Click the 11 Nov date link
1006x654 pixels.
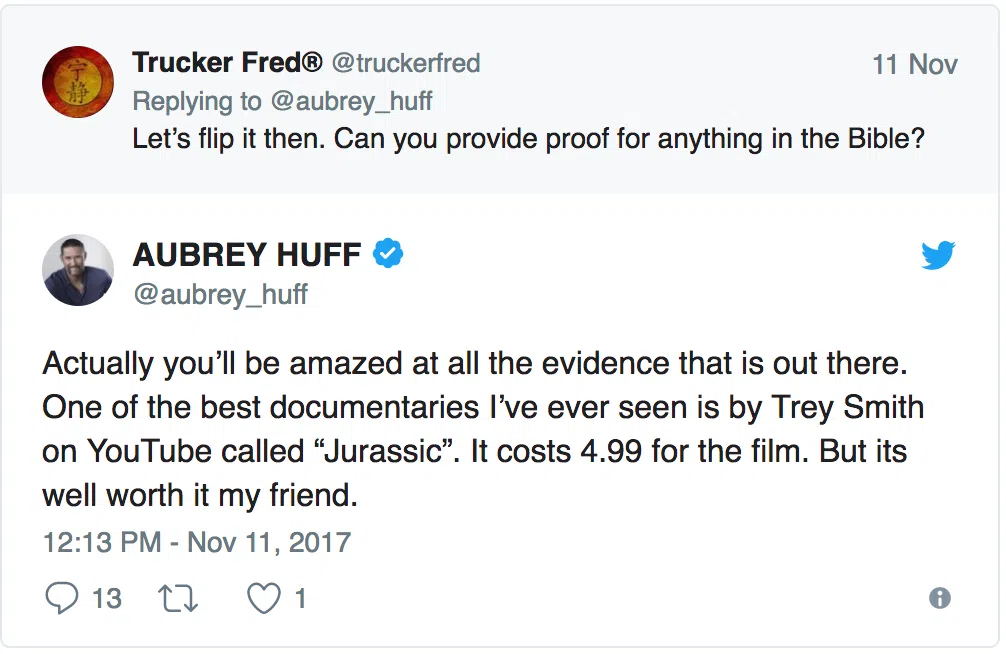click(914, 65)
